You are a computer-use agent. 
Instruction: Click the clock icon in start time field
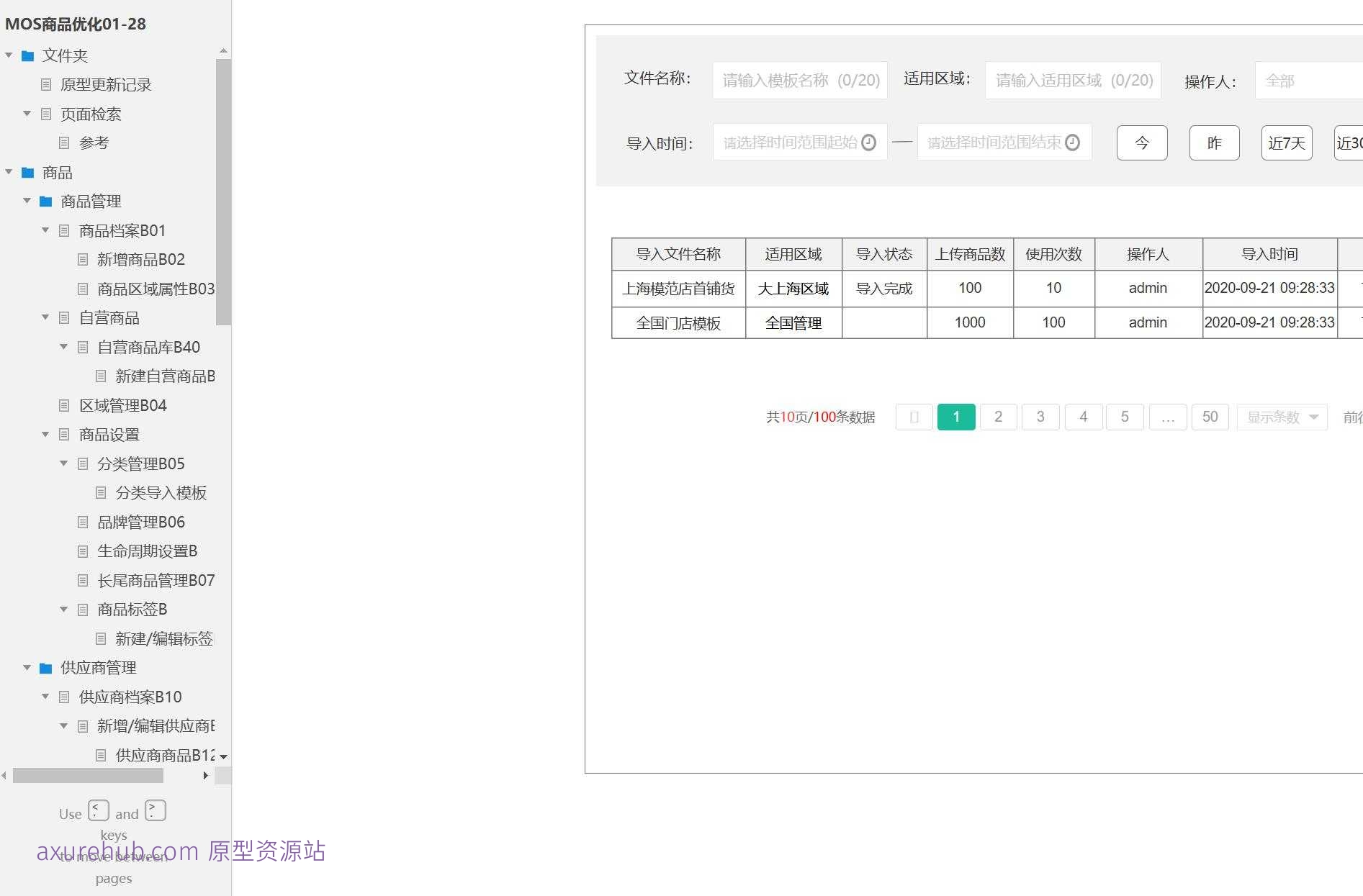tap(868, 142)
